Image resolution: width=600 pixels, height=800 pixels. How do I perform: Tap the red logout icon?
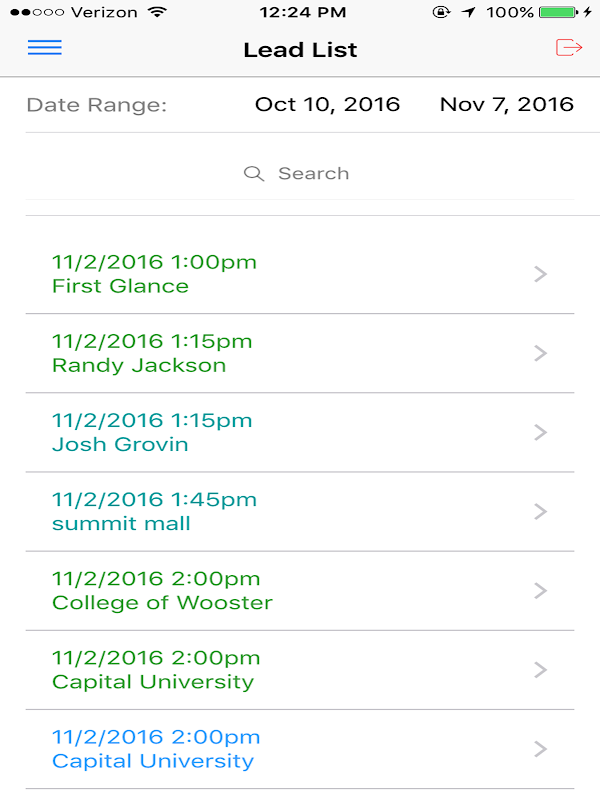568,48
